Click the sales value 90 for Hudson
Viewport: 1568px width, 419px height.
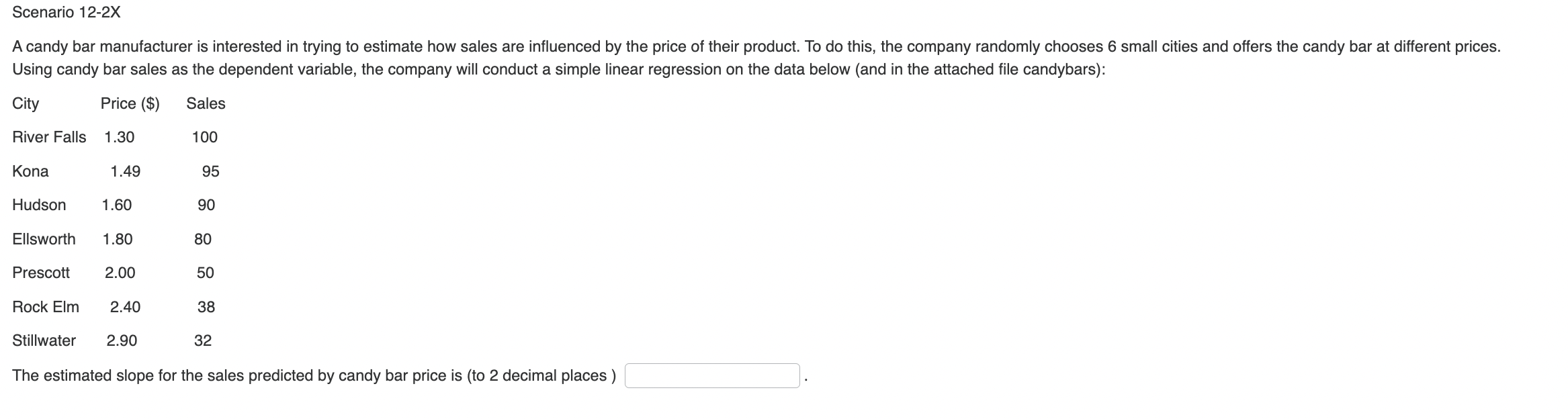(206, 205)
